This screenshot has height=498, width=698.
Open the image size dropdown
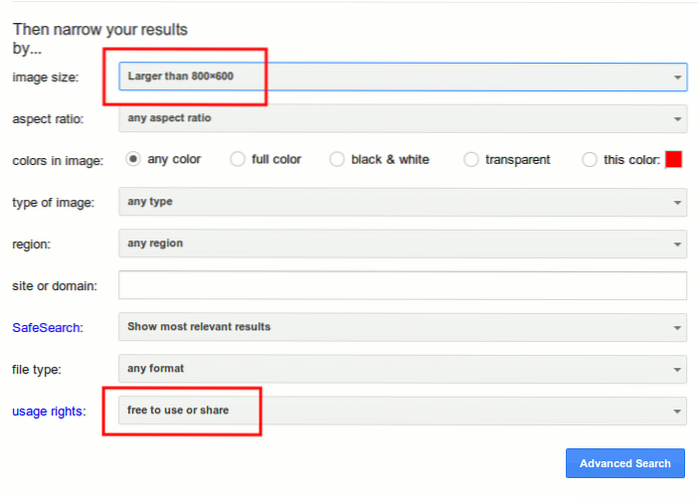(402, 76)
